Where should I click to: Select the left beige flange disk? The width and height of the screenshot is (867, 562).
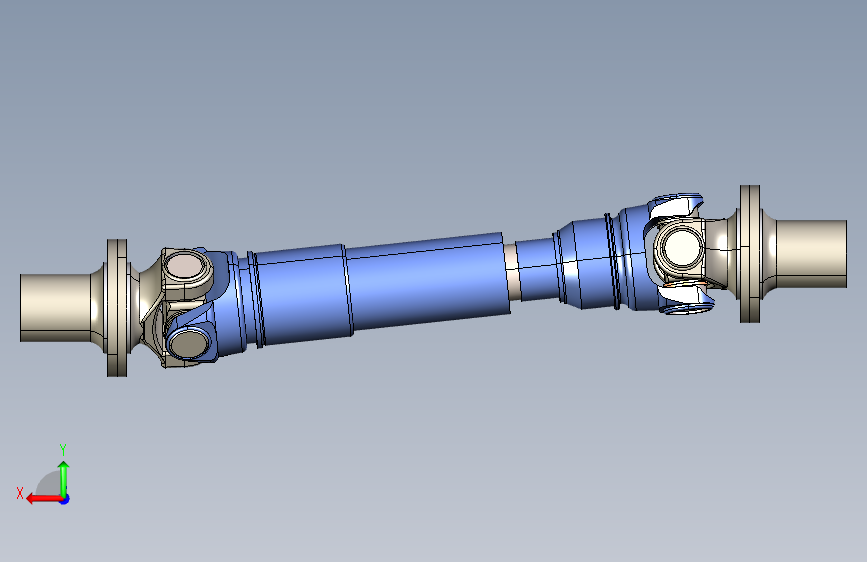117,308
